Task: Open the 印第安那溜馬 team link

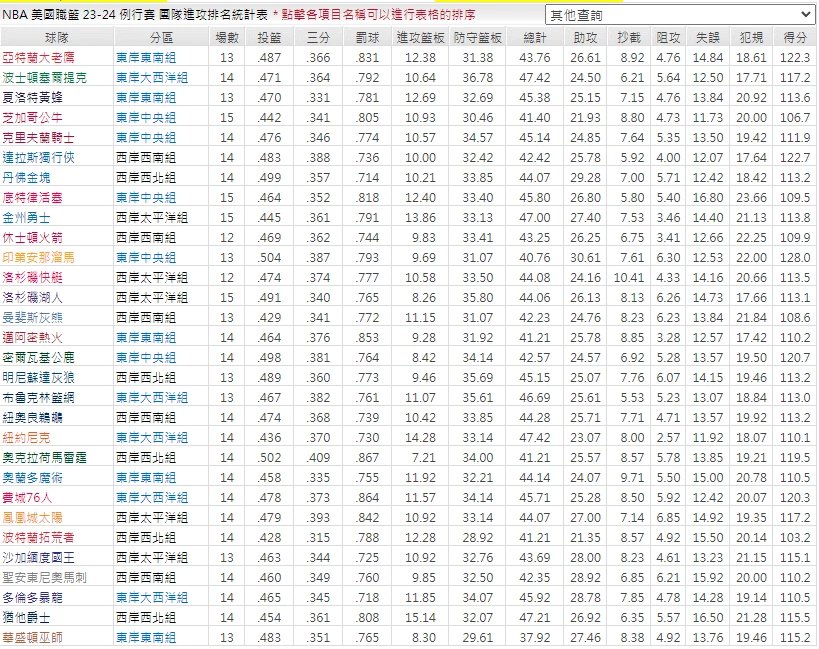Action: [x=38, y=257]
